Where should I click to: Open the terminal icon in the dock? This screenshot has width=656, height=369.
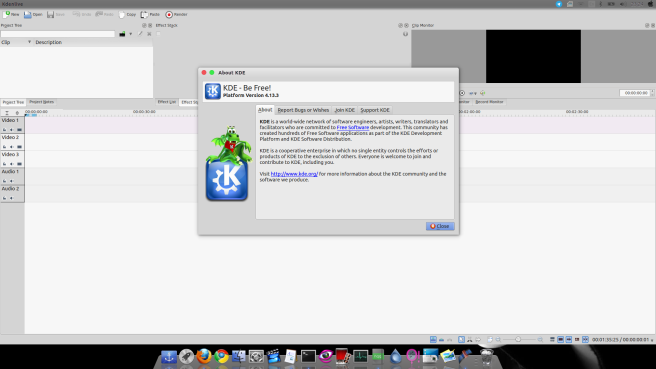308,356
